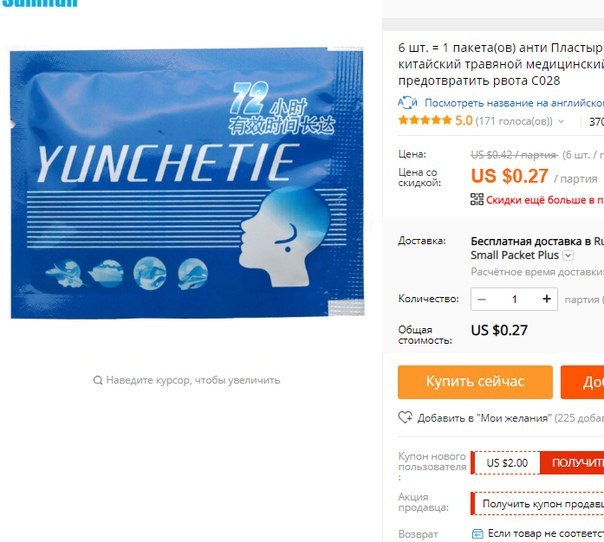Click the orange add to cart button
The height and width of the screenshot is (542, 604).
tap(582, 382)
